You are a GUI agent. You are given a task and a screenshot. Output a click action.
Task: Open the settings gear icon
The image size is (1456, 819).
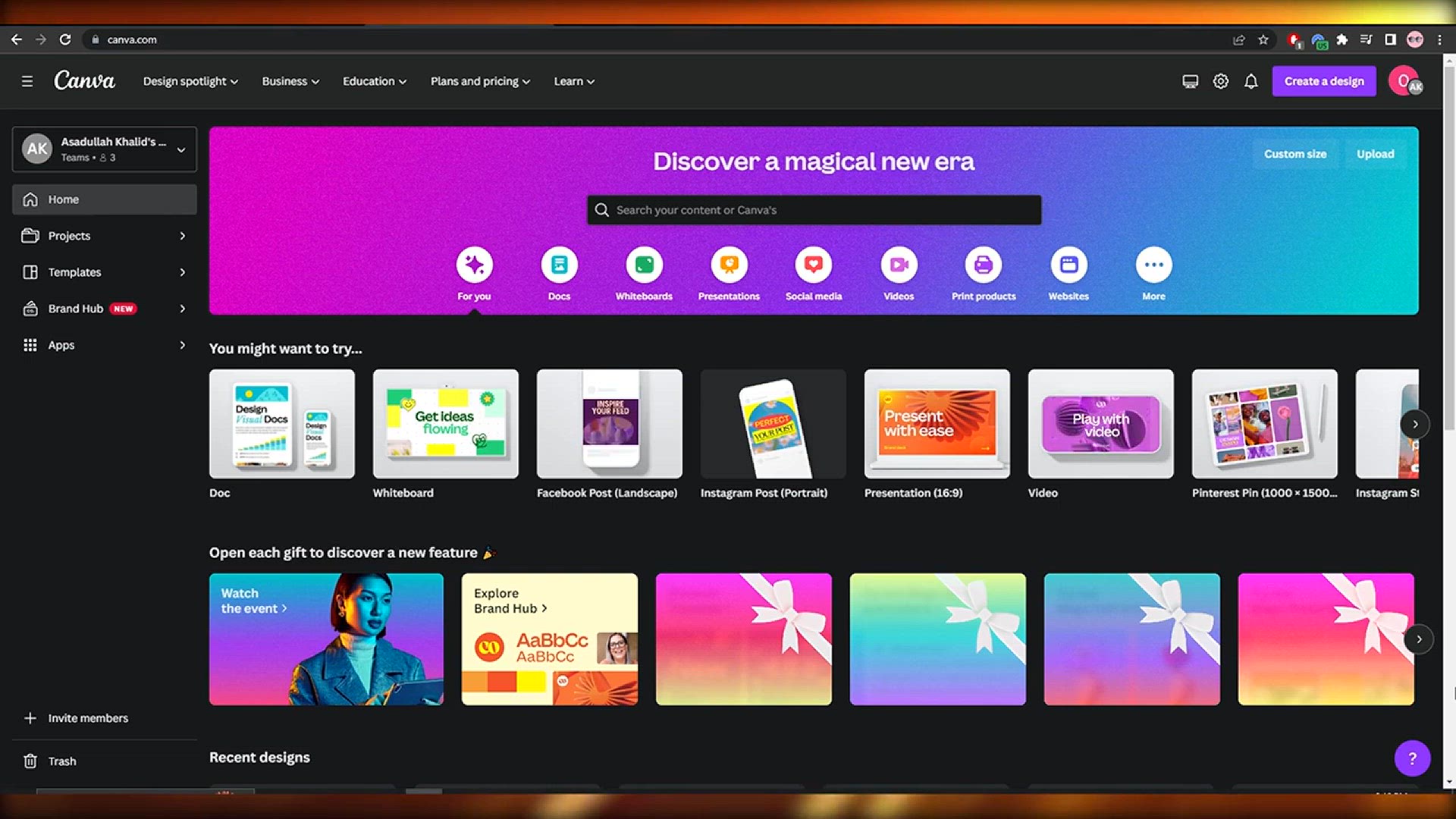click(x=1221, y=81)
